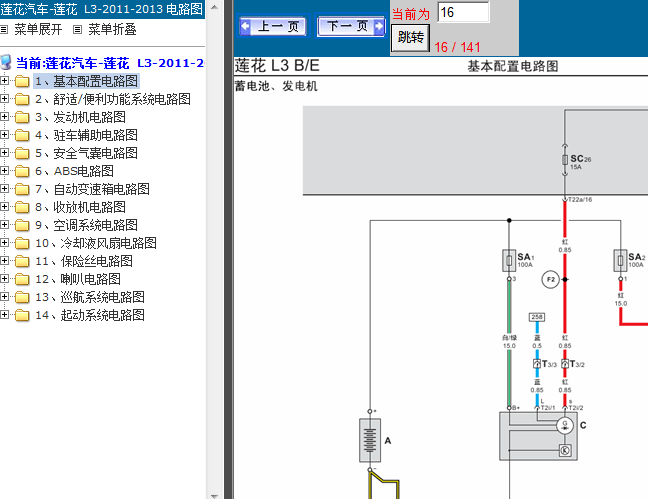This screenshot has height=499, width=648.
Task: Click the sidebar scrollbar up arrow
Action: point(214,7)
